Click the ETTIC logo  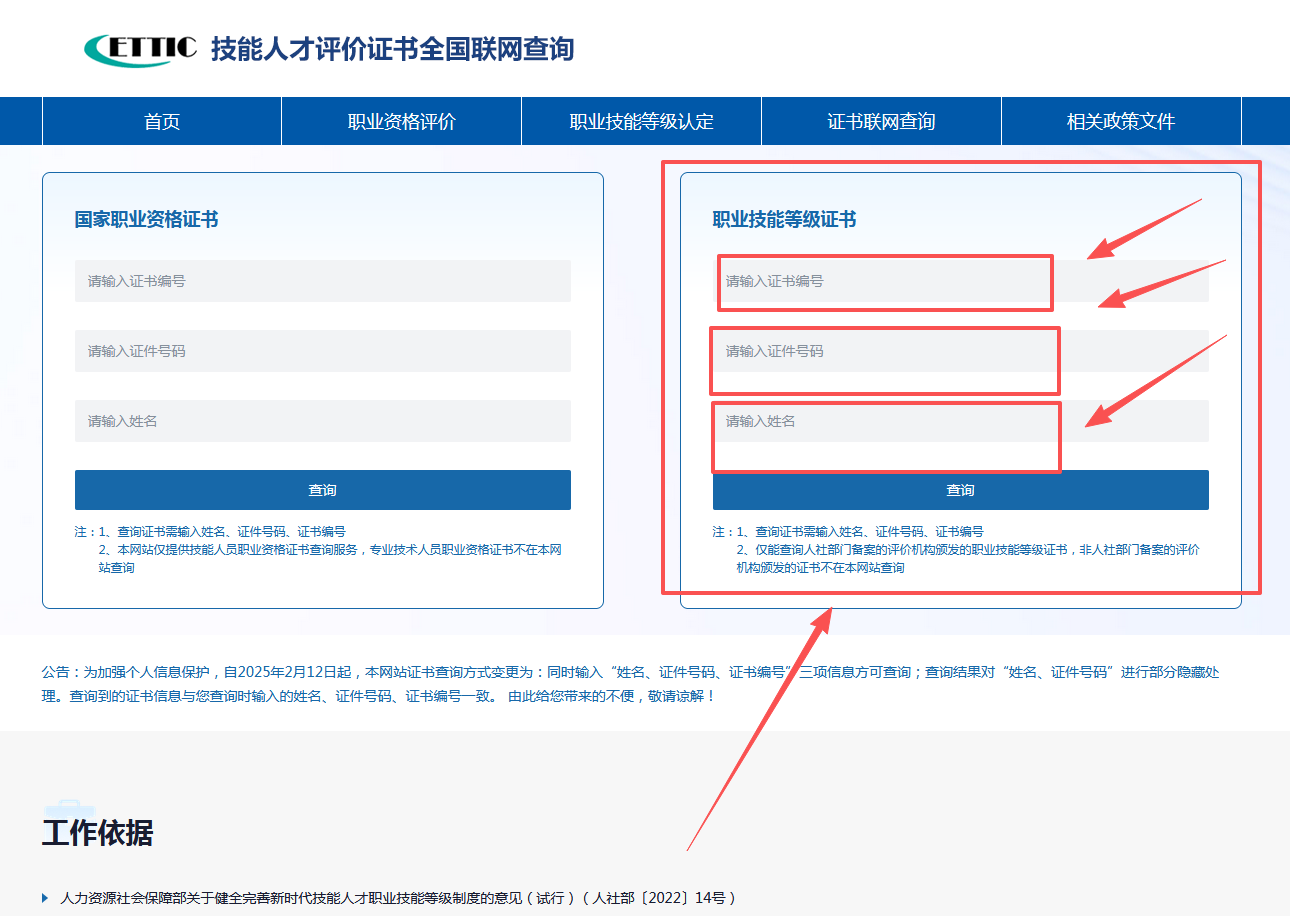[x=140, y=46]
